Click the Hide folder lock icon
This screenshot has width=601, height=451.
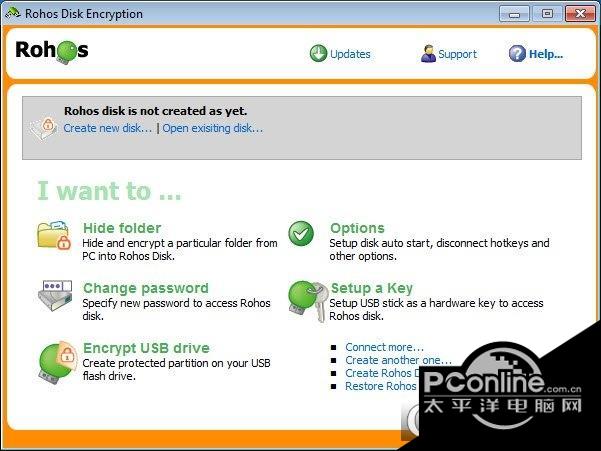coord(54,235)
